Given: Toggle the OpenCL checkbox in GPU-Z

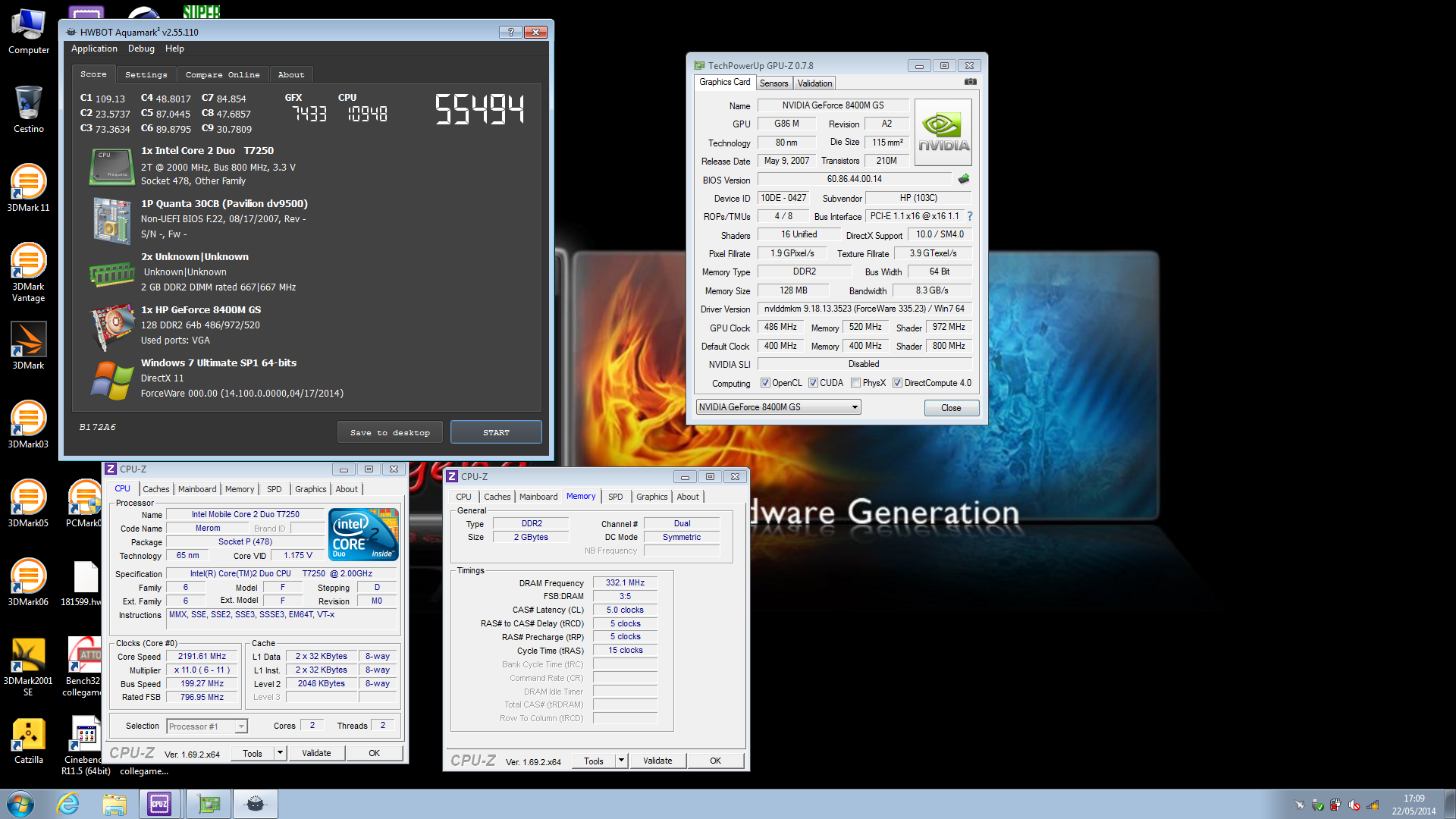Looking at the screenshot, I should tap(765, 383).
